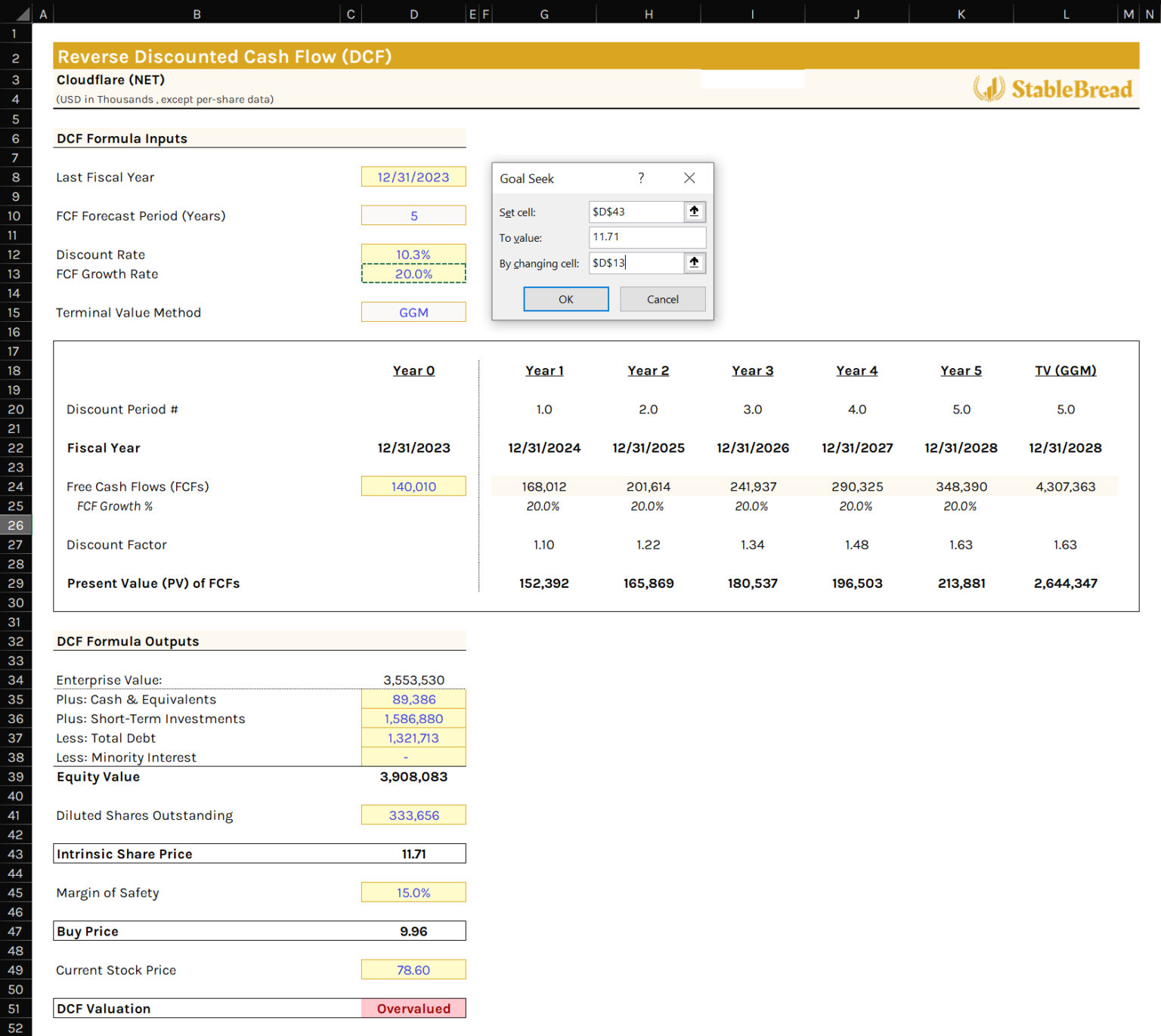Edit the To value field

(646, 237)
